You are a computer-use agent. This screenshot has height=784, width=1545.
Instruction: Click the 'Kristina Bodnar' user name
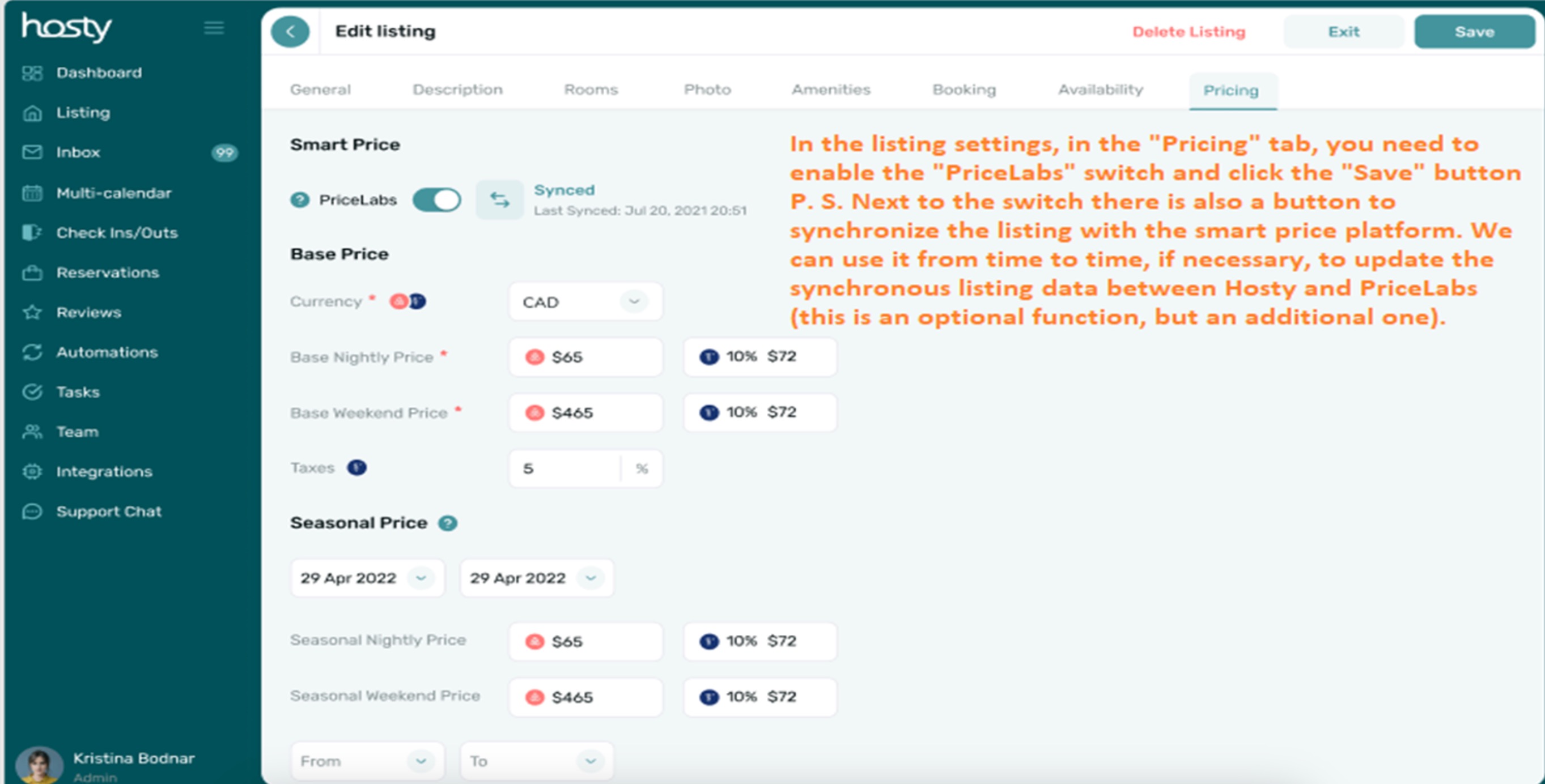134,759
